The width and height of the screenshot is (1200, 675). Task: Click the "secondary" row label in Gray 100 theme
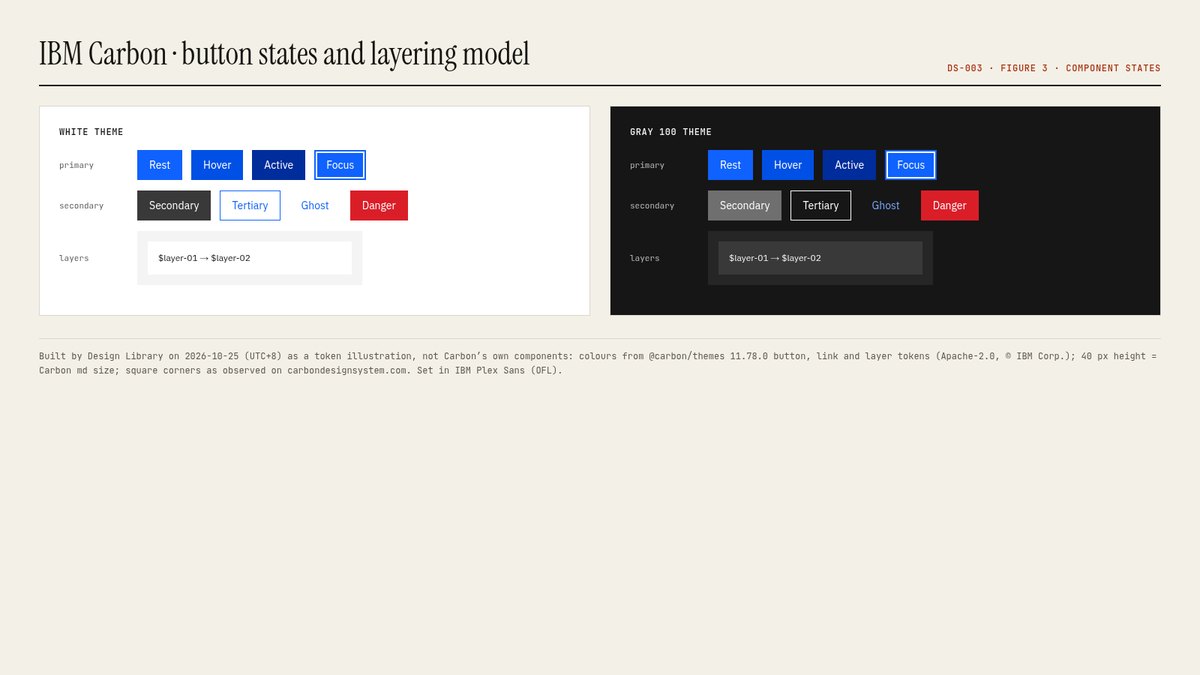pyautogui.click(x=652, y=206)
